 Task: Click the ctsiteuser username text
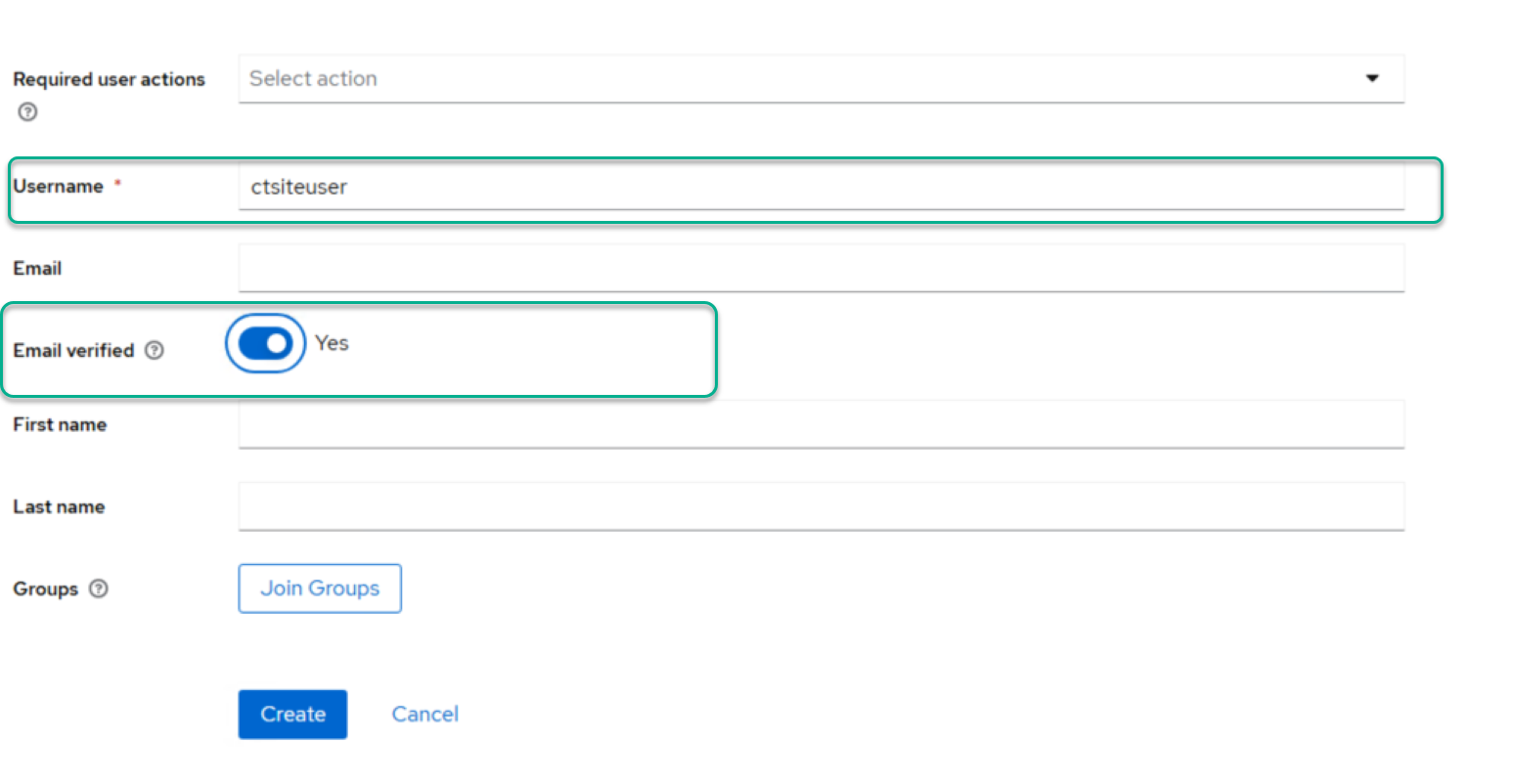(x=298, y=187)
